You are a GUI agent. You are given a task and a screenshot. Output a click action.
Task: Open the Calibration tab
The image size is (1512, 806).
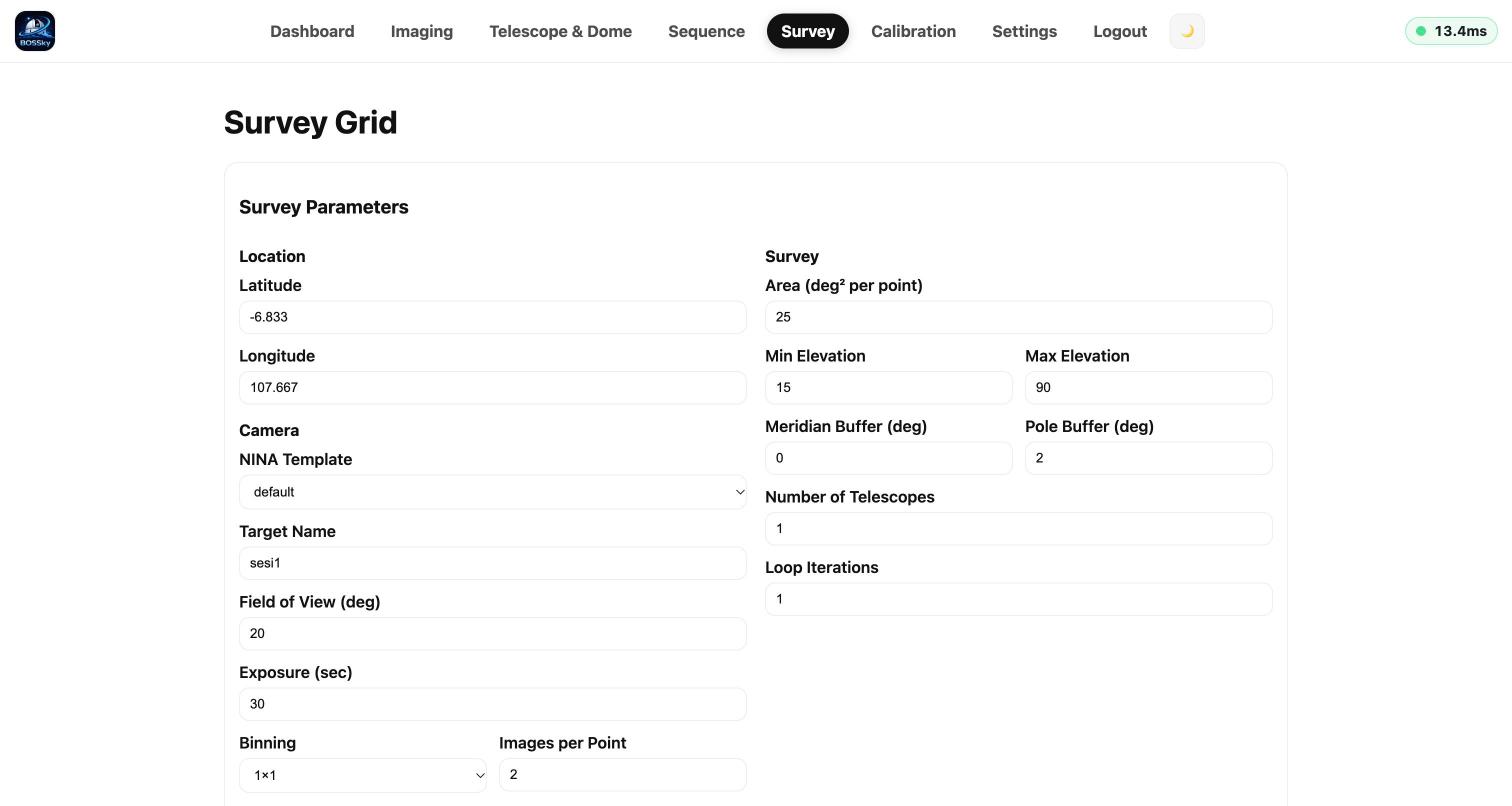point(913,31)
